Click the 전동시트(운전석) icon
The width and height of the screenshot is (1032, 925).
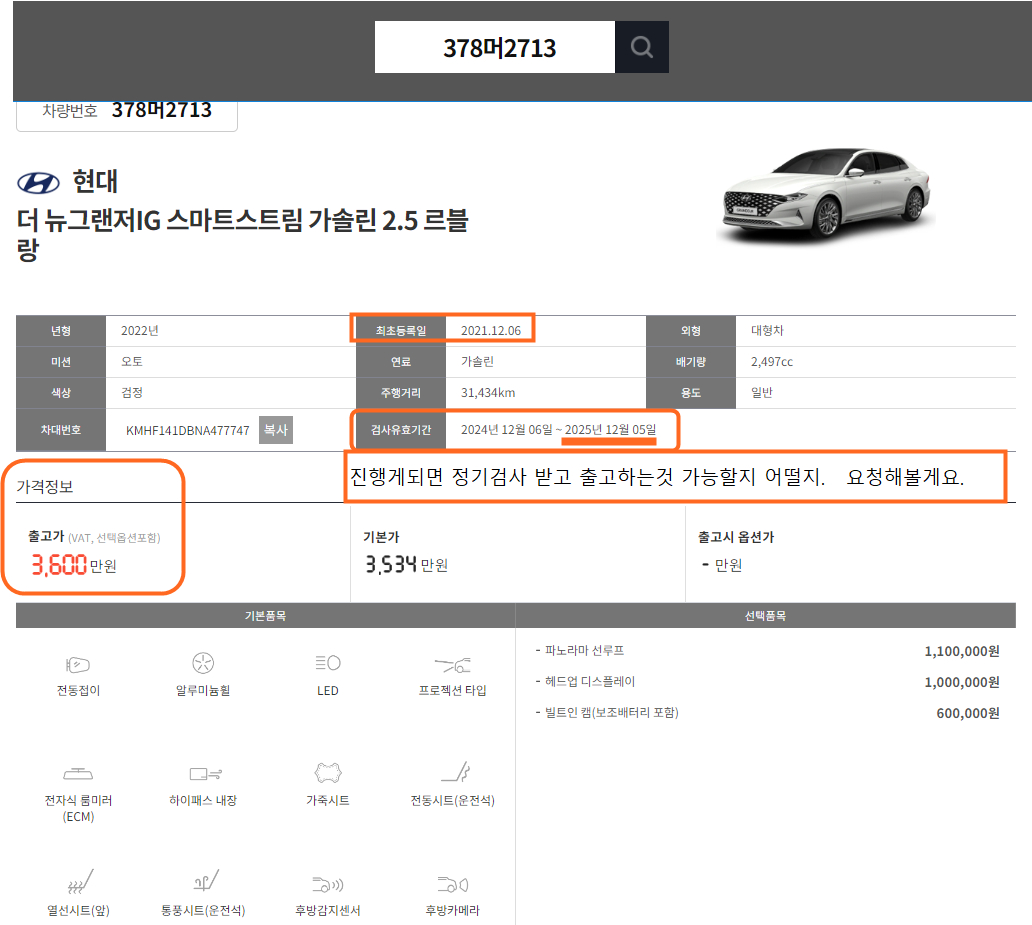[452, 773]
